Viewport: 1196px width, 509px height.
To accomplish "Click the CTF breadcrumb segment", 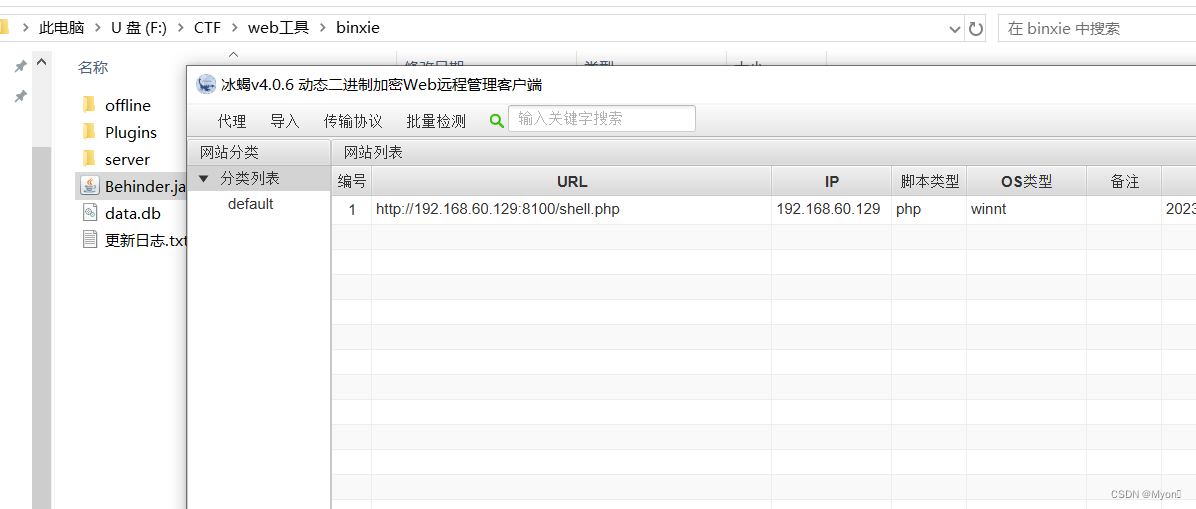I will pyautogui.click(x=207, y=28).
